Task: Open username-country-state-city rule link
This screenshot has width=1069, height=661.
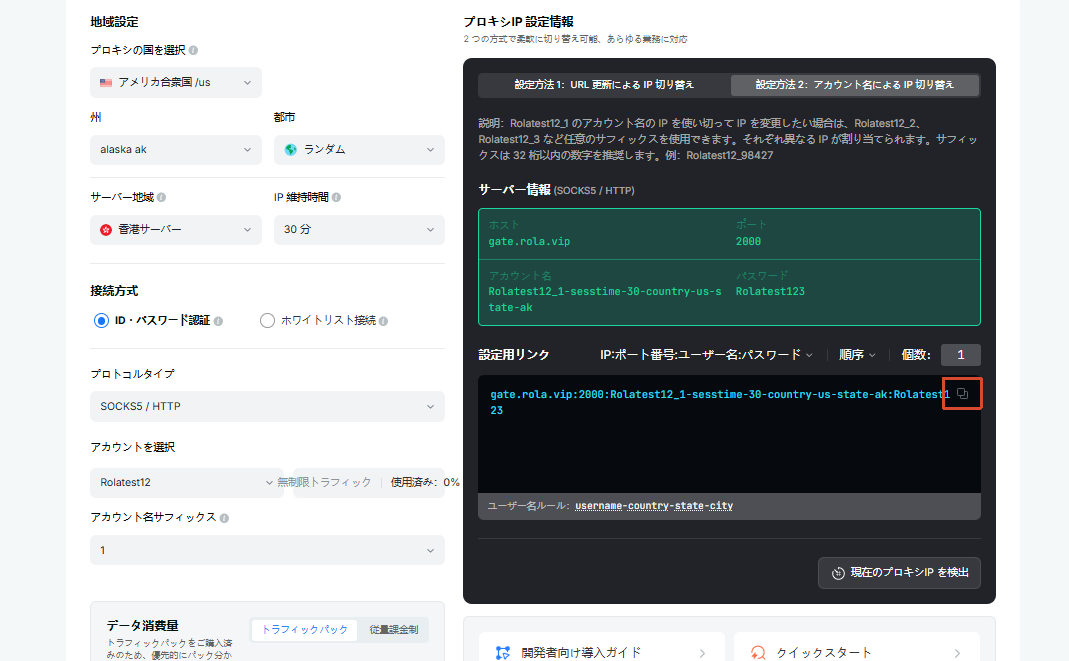Action: (x=654, y=506)
